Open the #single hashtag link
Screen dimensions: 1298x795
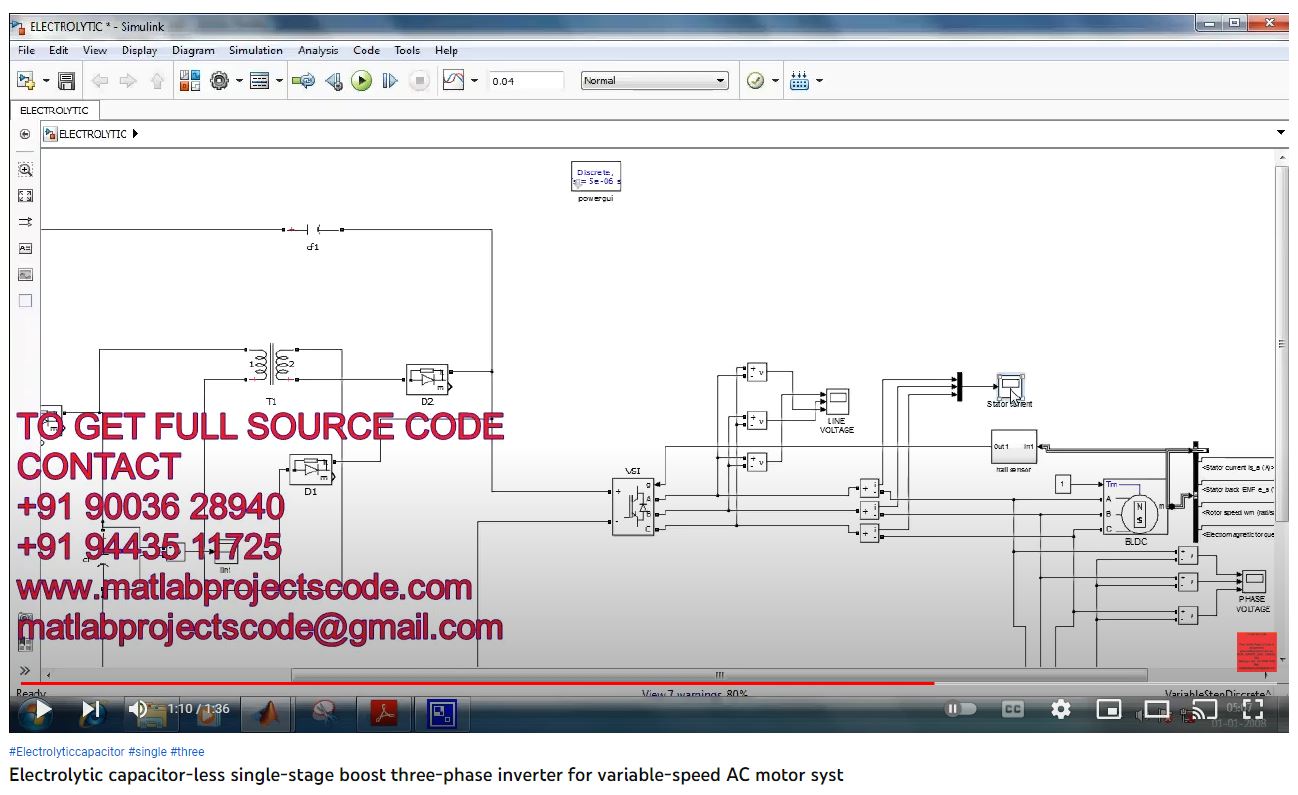point(147,751)
